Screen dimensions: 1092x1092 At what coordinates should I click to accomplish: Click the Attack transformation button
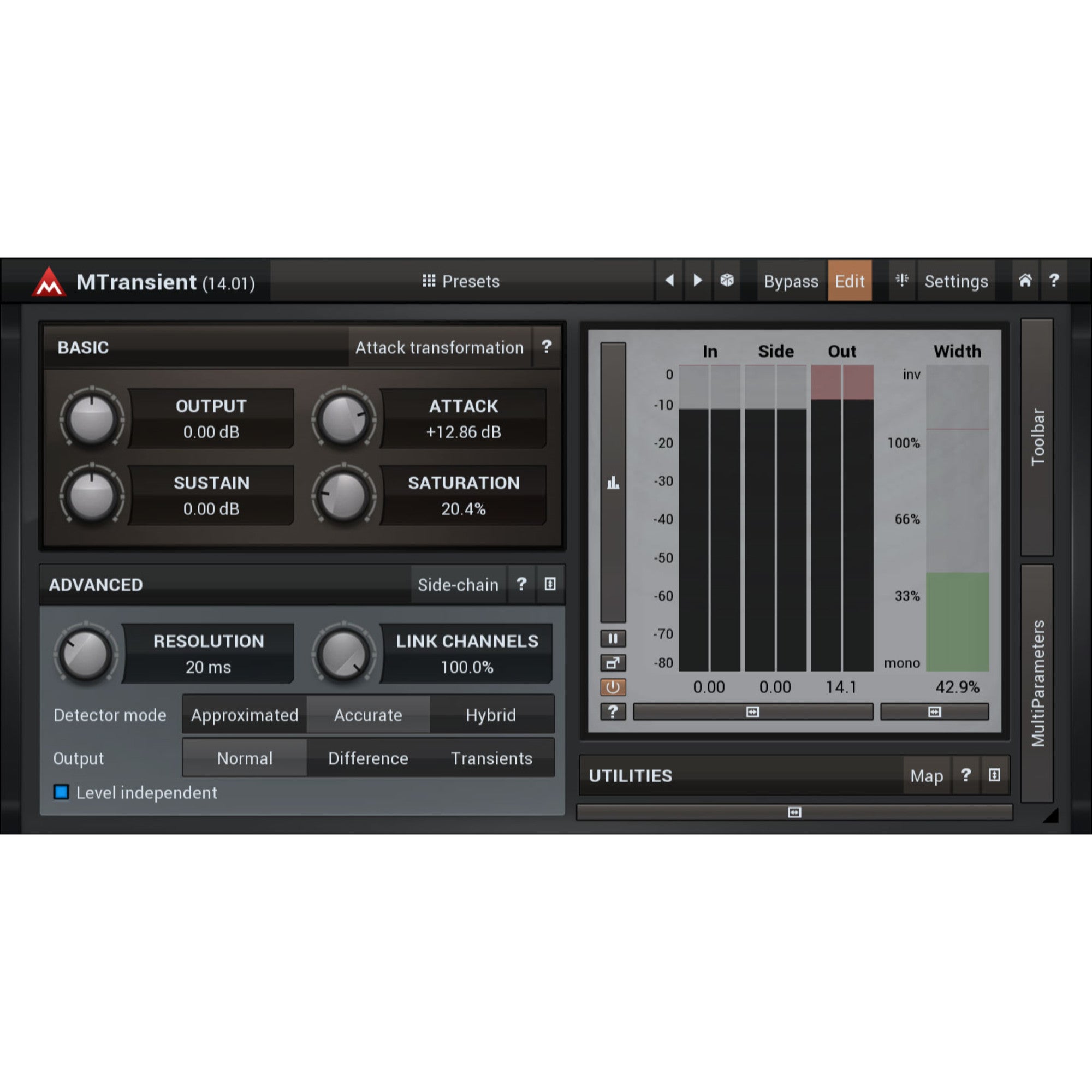pos(440,347)
